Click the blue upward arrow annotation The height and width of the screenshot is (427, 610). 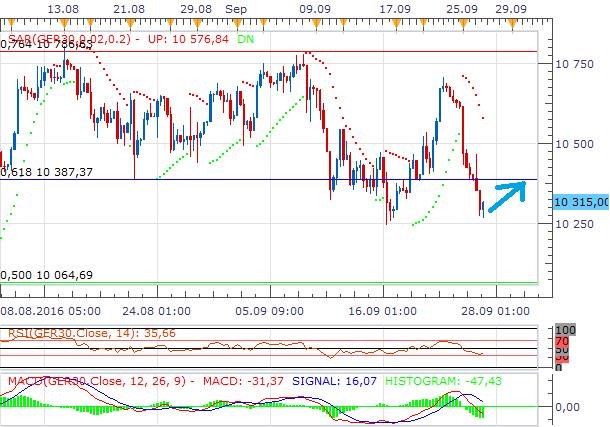point(508,192)
